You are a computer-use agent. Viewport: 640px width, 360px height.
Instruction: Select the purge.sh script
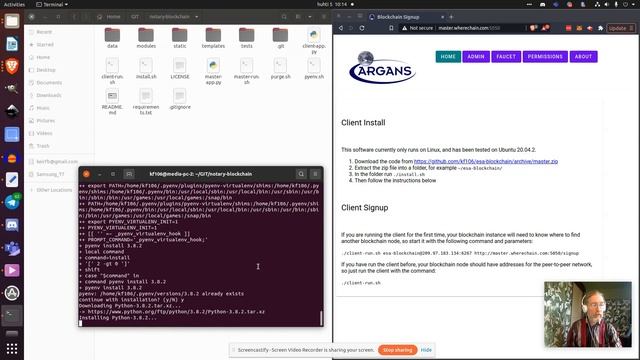point(280,69)
